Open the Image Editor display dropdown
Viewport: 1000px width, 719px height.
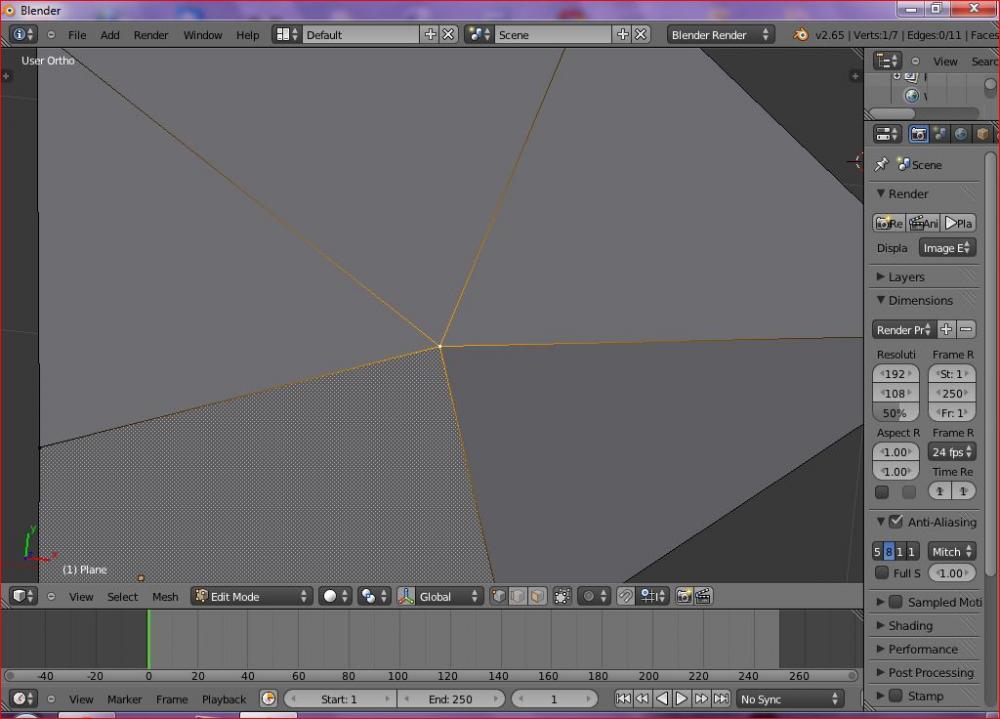pyautogui.click(x=947, y=248)
